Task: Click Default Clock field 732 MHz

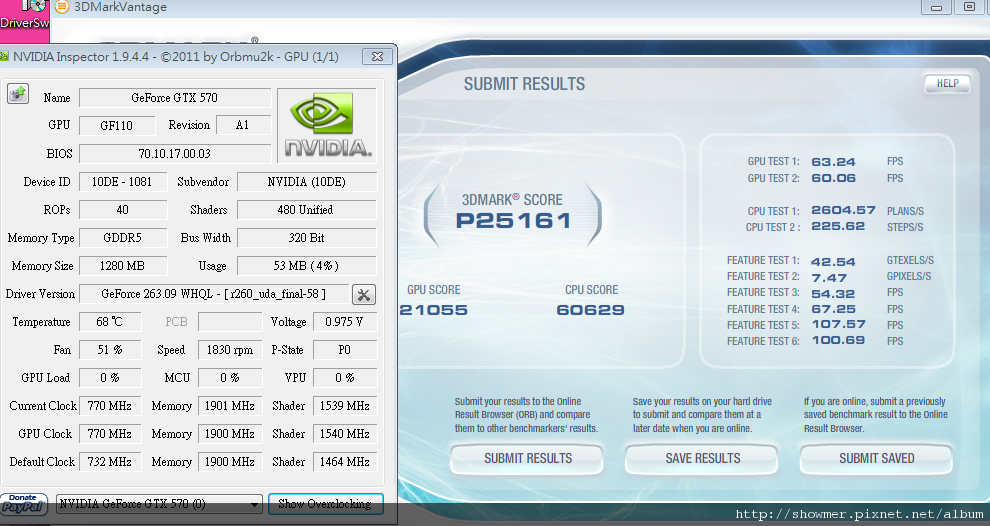Action: click(110, 462)
